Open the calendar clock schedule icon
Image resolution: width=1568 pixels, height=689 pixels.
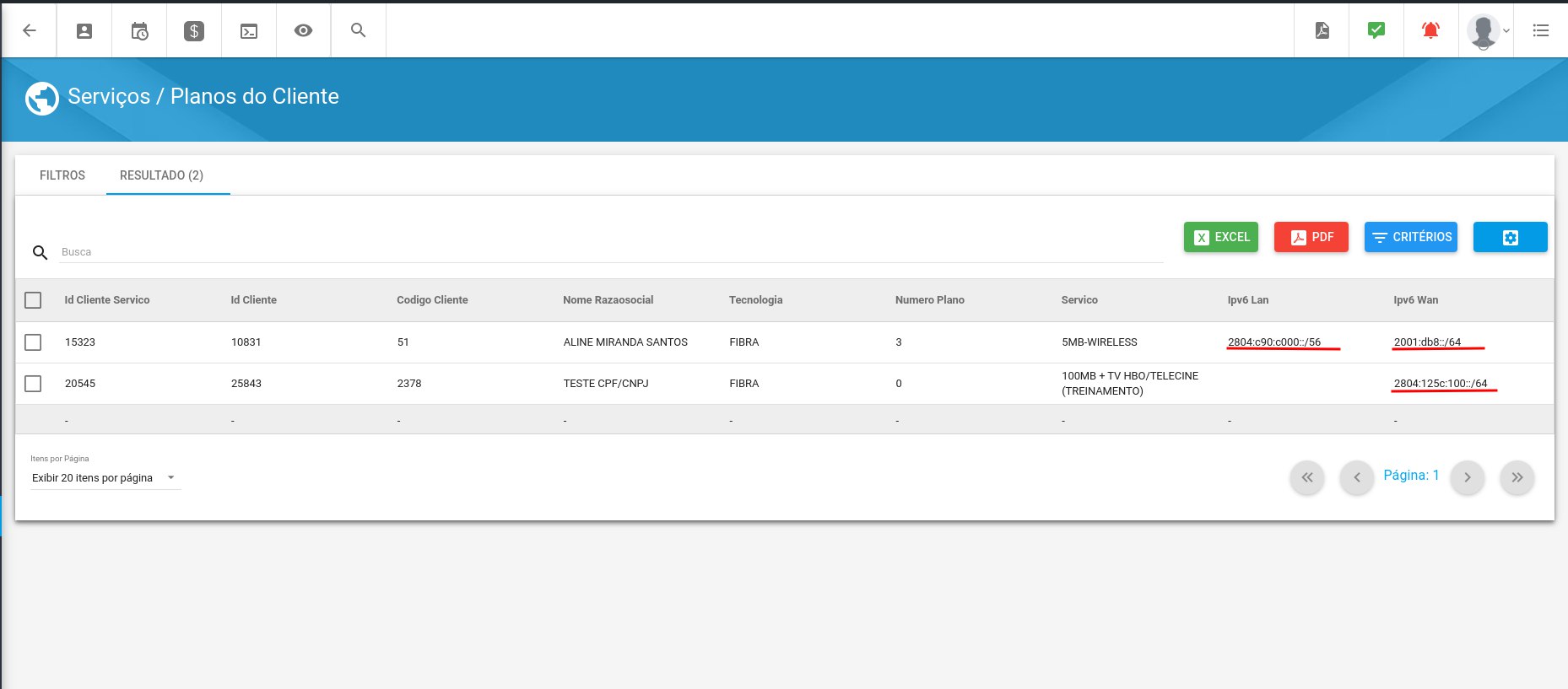click(x=139, y=31)
